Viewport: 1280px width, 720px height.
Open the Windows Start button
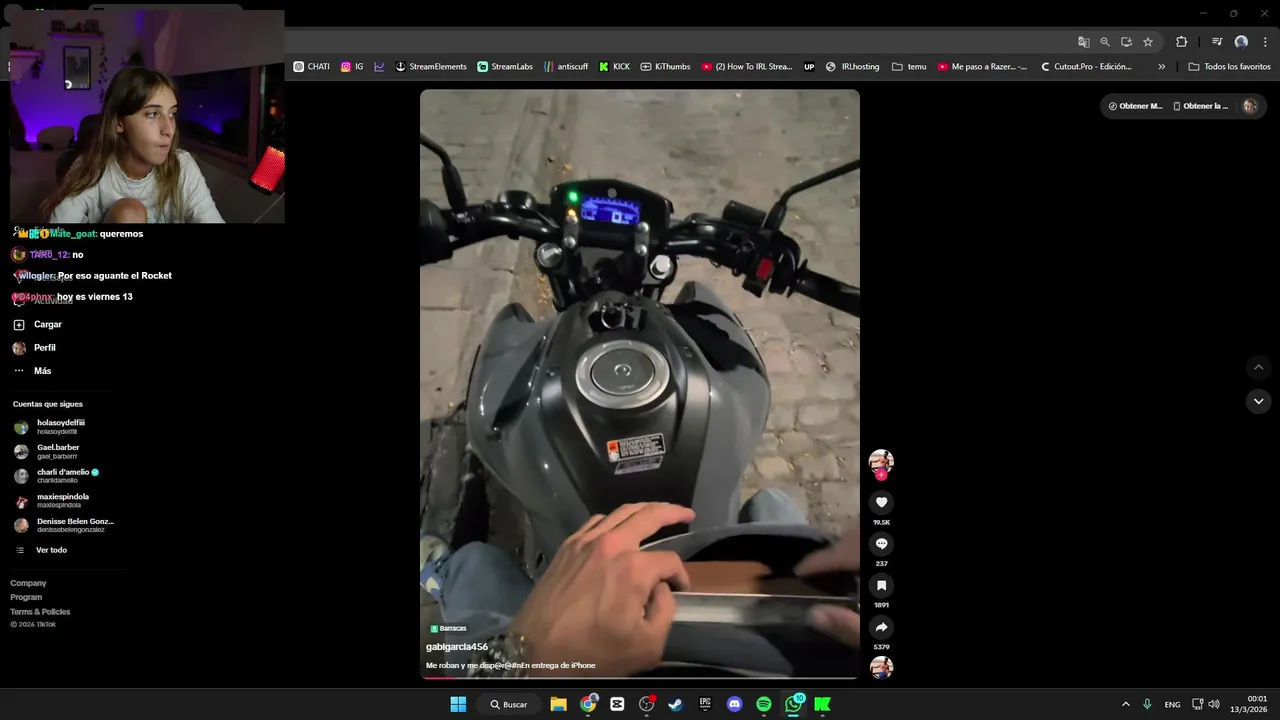pyautogui.click(x=458, y=704)
